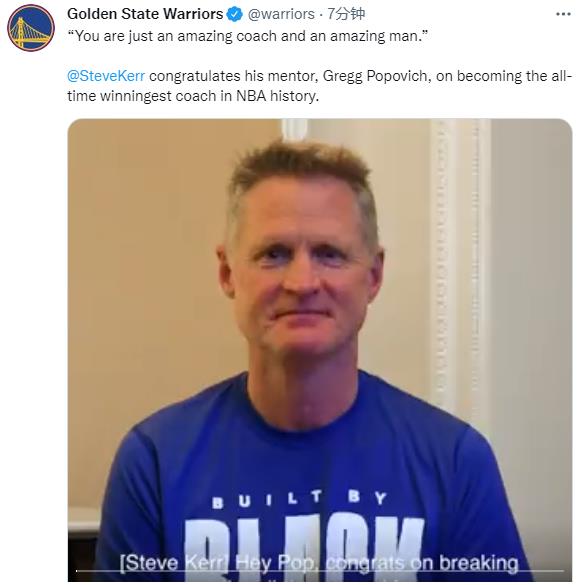Click the "BUILT BY" shirt text in the video
580x585 pixels.
[x=300, y=500]
